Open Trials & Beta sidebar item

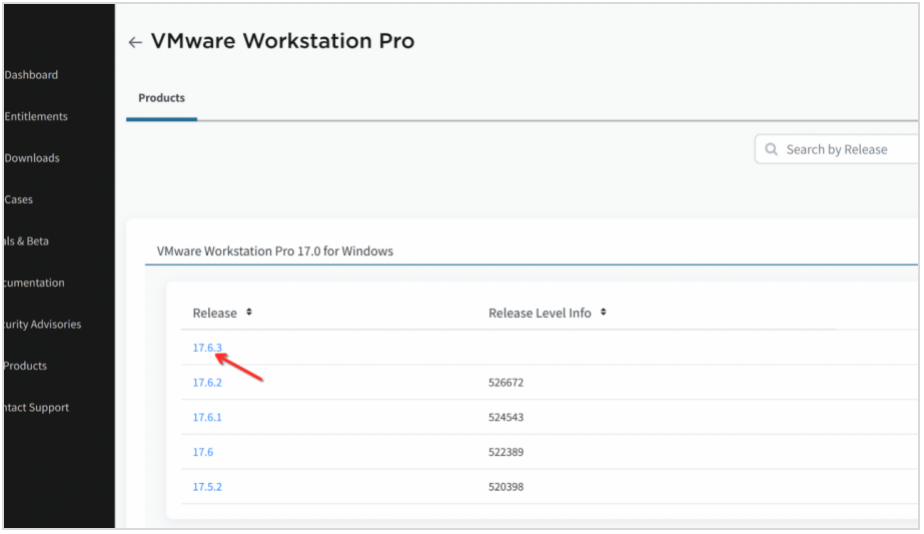tap(26, 241)
